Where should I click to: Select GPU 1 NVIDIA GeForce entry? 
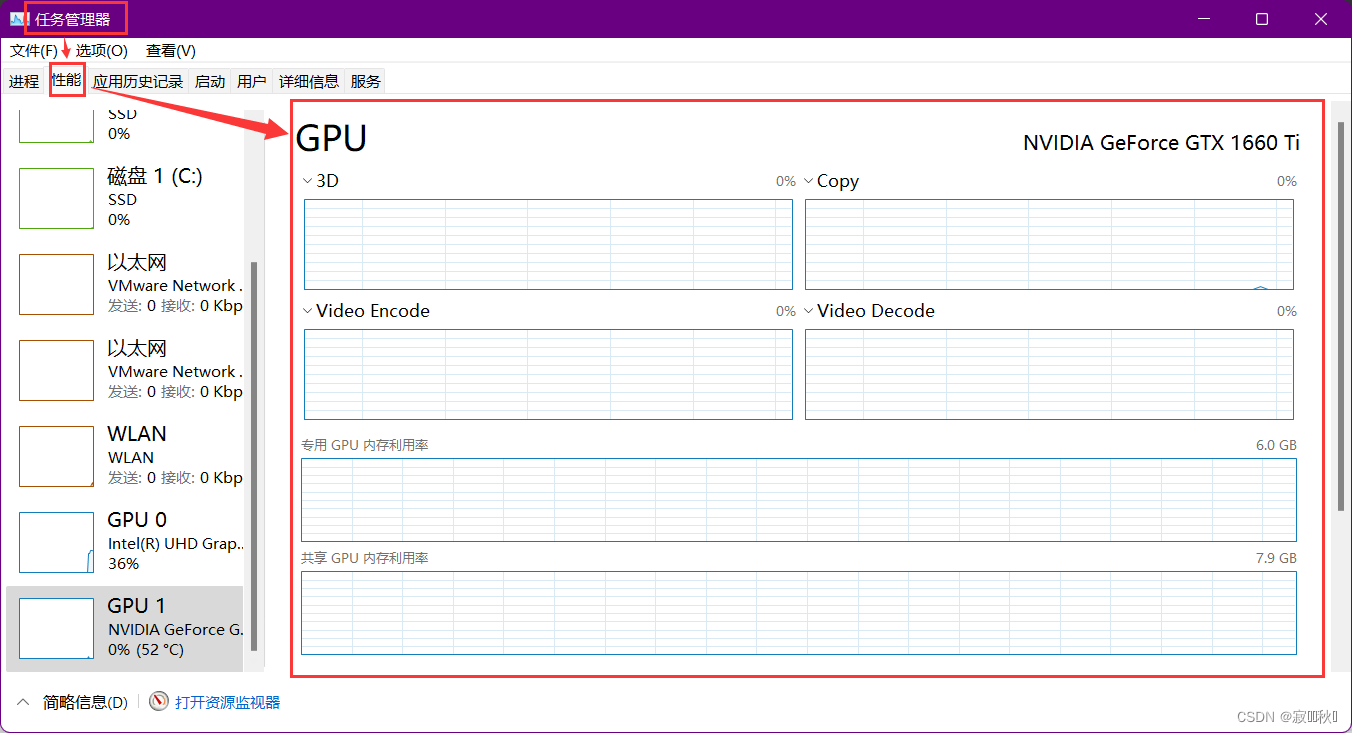coord(125,628)
